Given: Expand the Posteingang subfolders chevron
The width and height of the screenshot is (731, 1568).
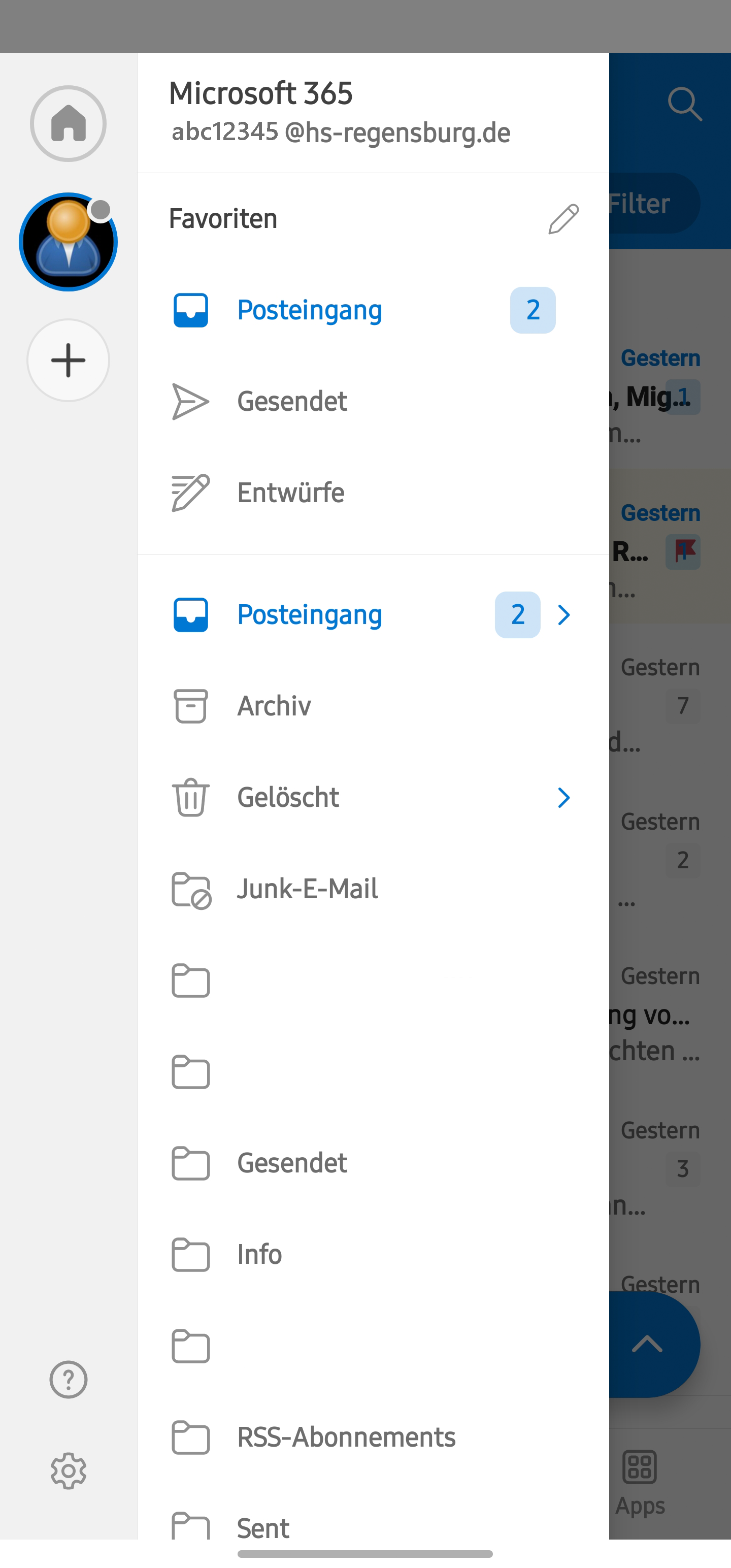Looking at the screenshot, I should point(564,615).
